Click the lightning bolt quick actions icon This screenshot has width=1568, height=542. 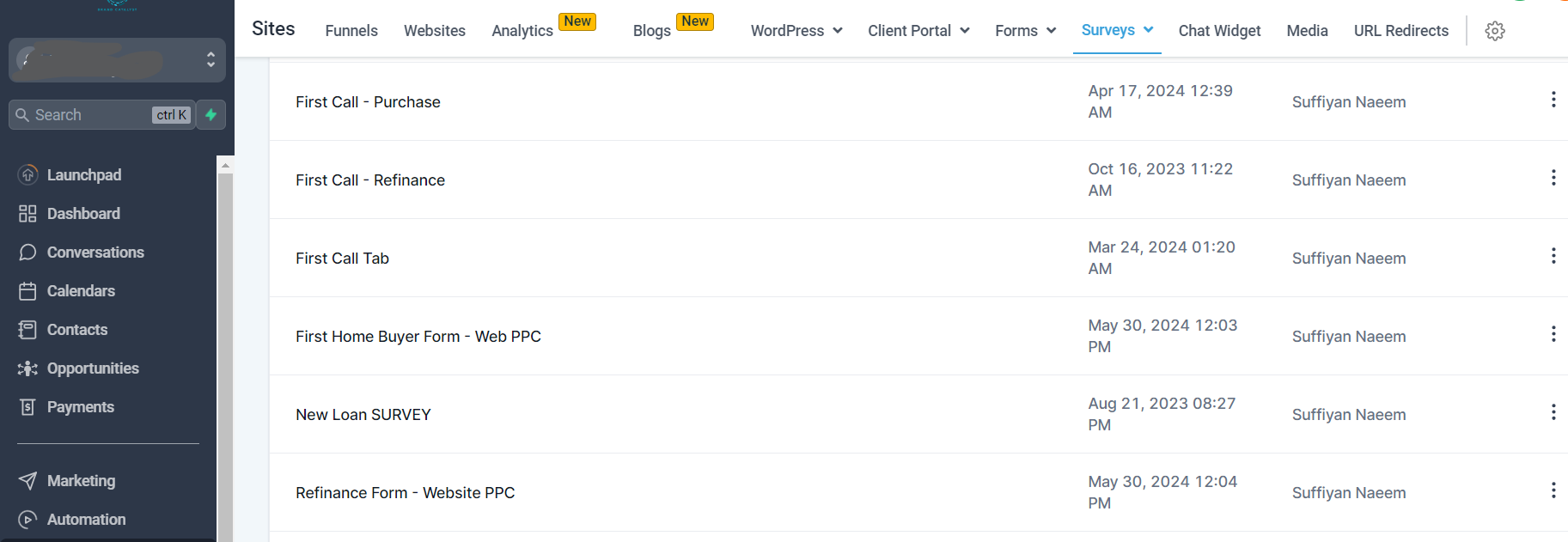click(x=210, y=115)
